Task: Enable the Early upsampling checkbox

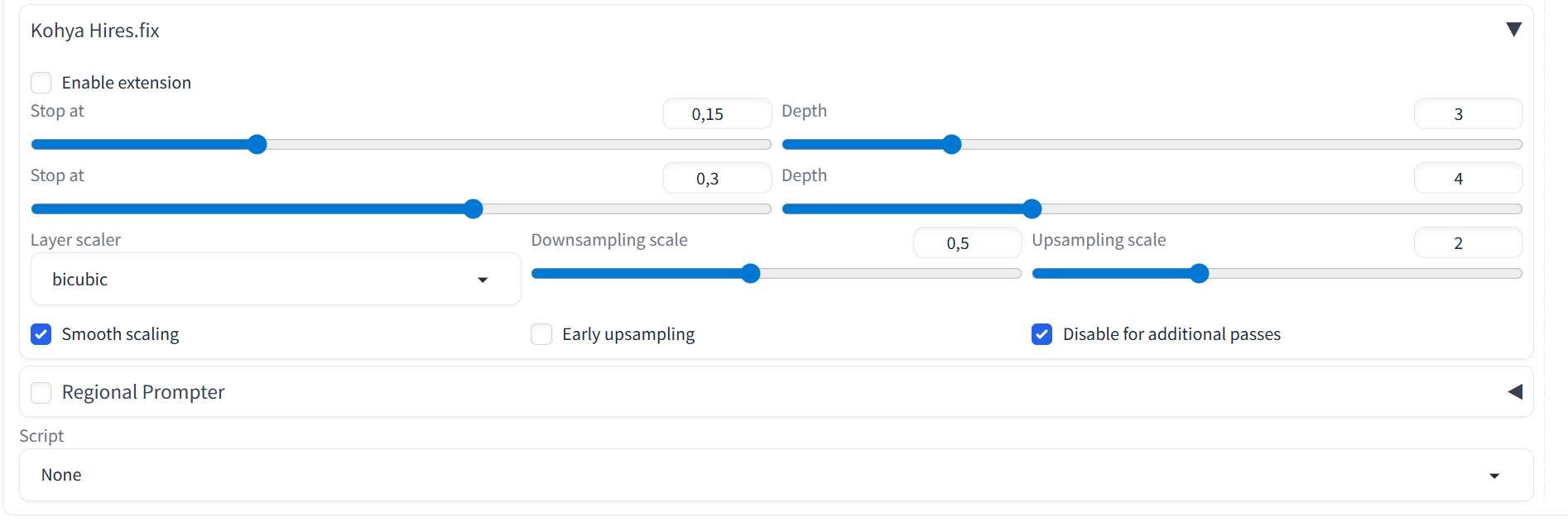Action: pos(541,334)
